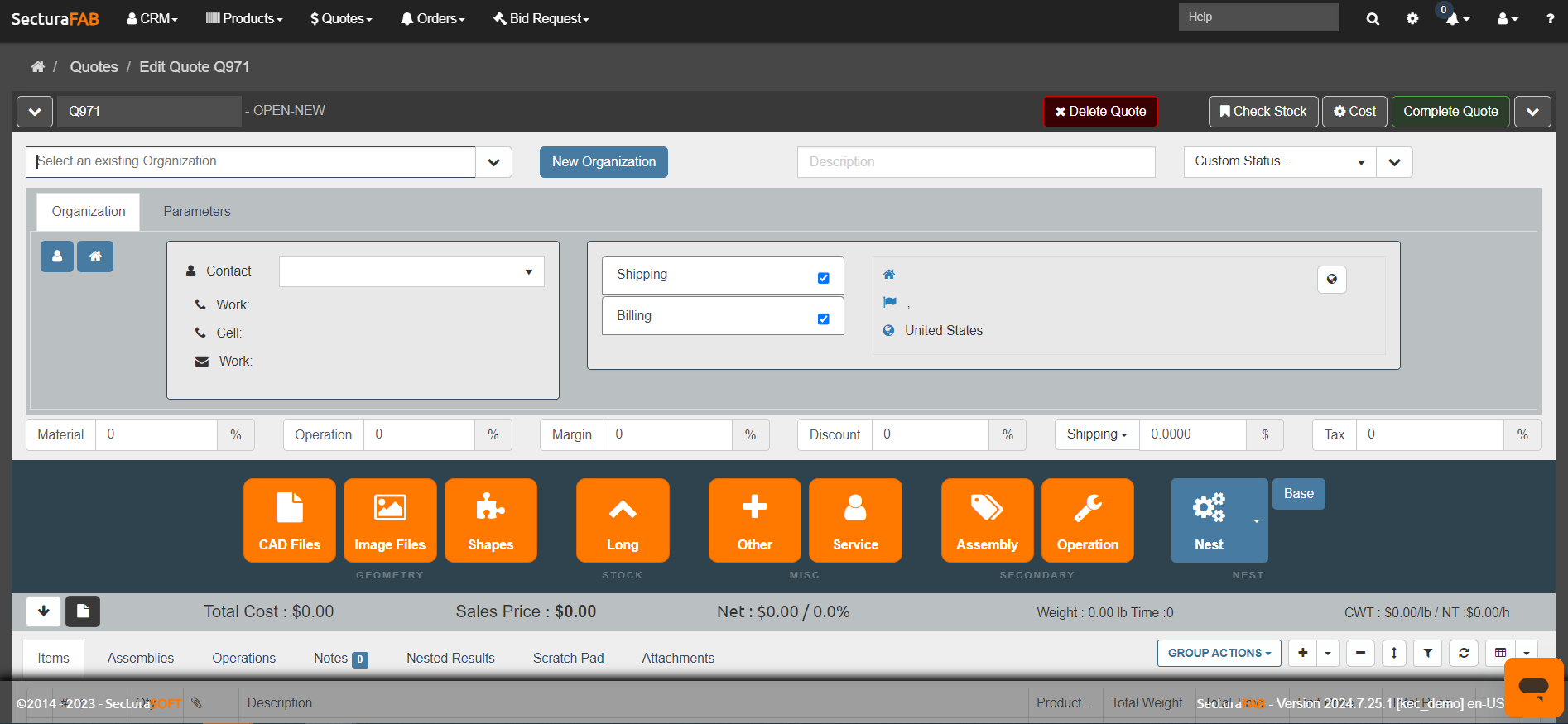The width and height of the screenshot is (1568, 724).
Task: Toggle the Shipping address checkbox
Action: 823,278
